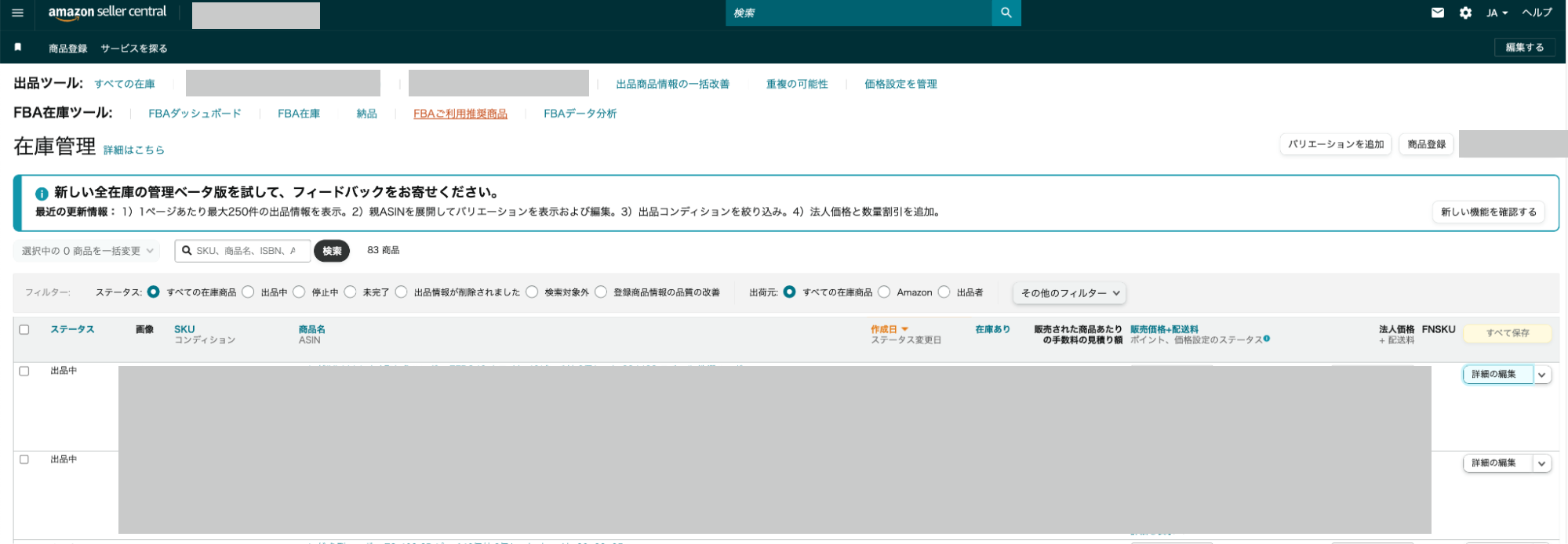This screenshot has height=544, width=1568.
Task: Click the black 検索 button
Action: [332, 251]
